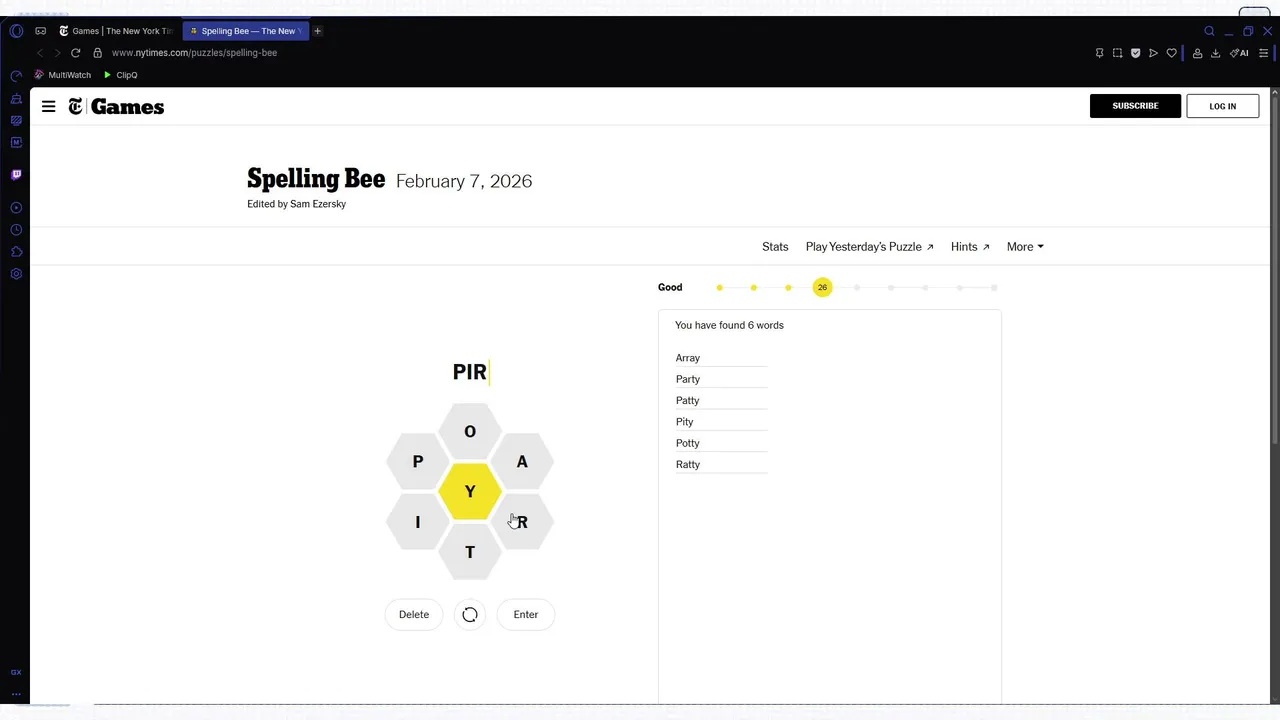This screenshot has width=1280, height=720.
Task: Open the Stats menu item
Action: point(775,247)
